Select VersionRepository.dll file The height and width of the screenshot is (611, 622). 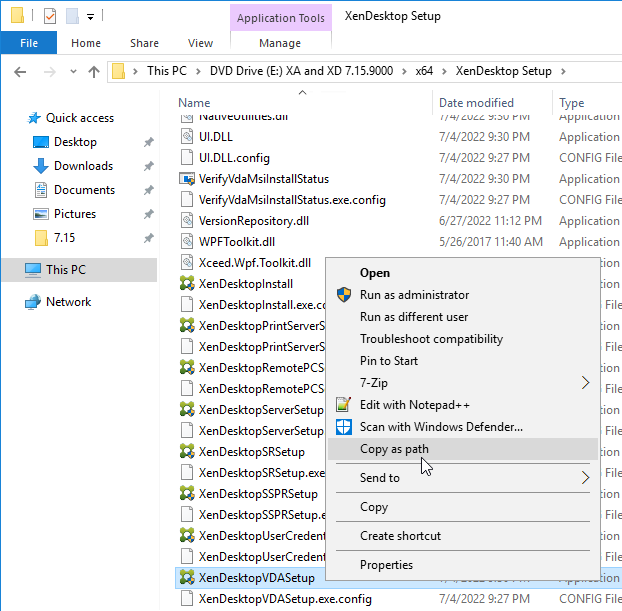(254, 221)
